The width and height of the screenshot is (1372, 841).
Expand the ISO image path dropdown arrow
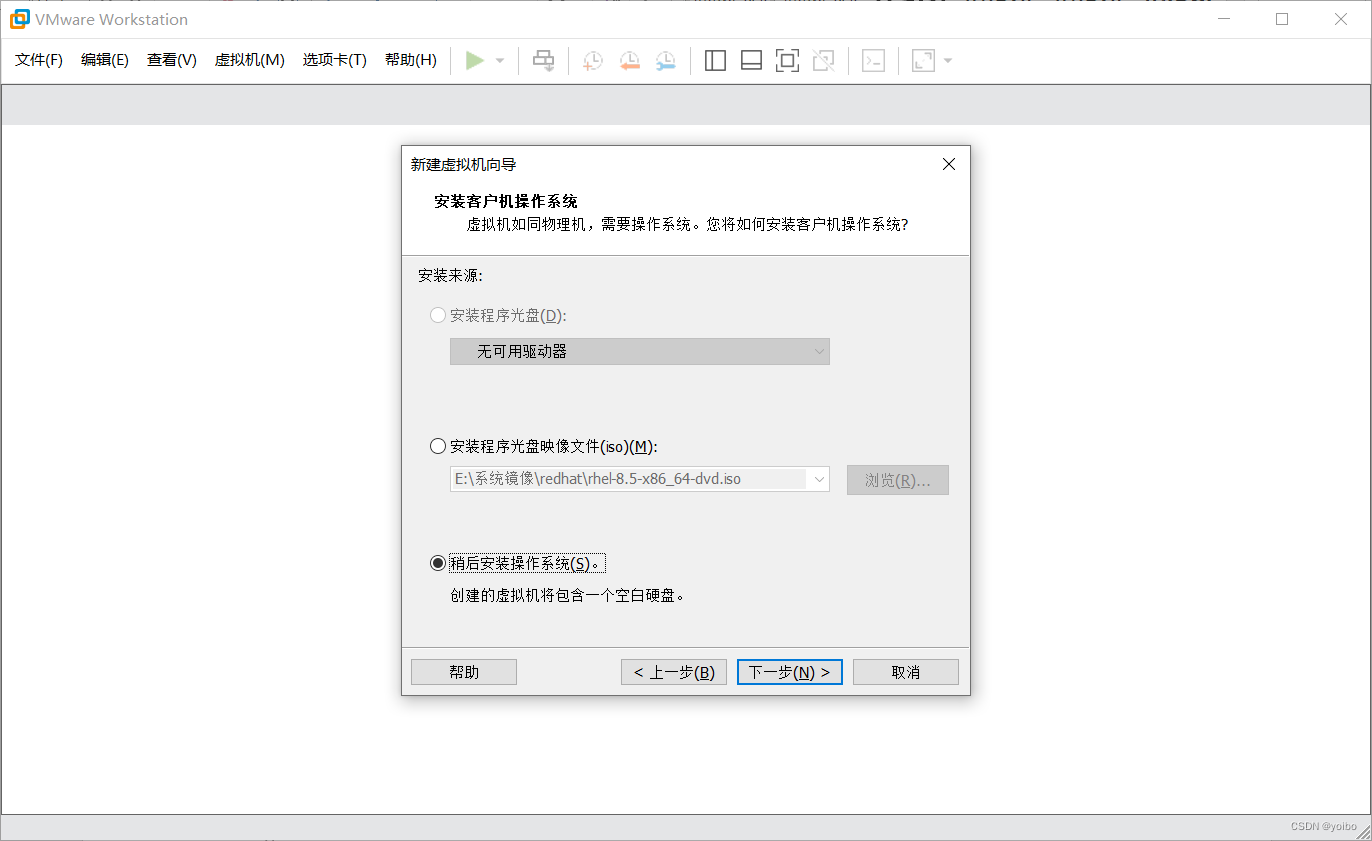(x=820, y=479)
